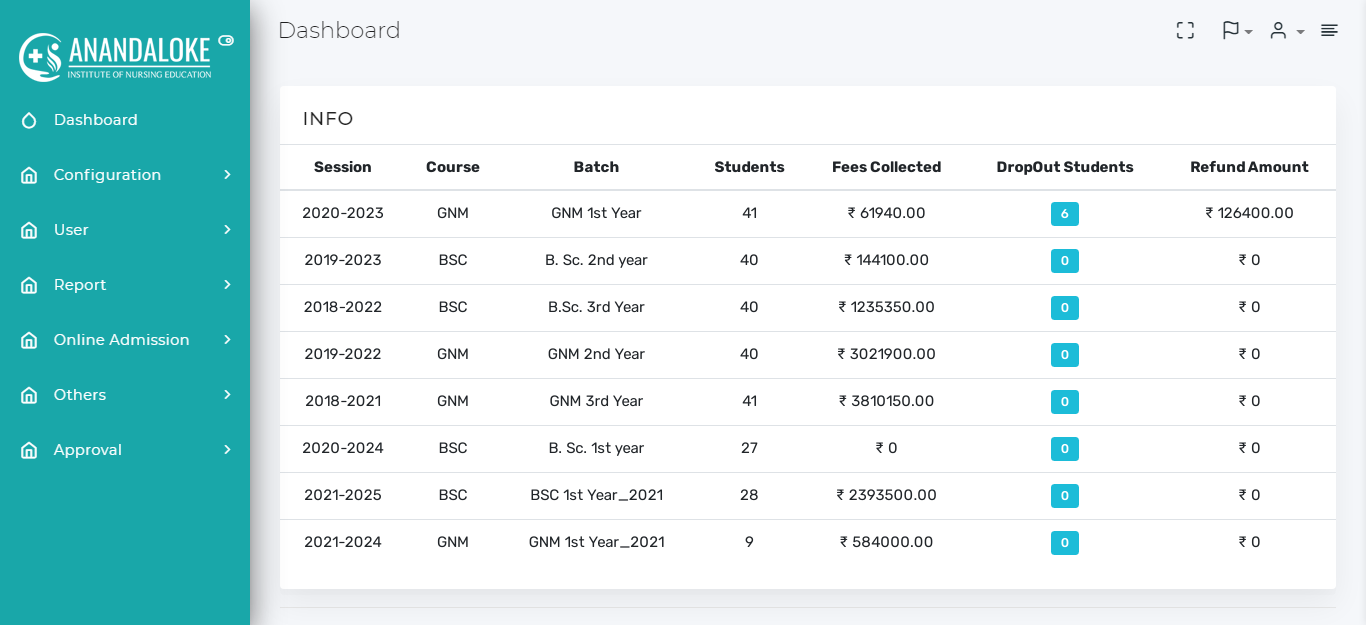Screen dimensions: 1366x625
Task: Click the dropout badge for GNM 1st Year_2021
Action: 1064,543
